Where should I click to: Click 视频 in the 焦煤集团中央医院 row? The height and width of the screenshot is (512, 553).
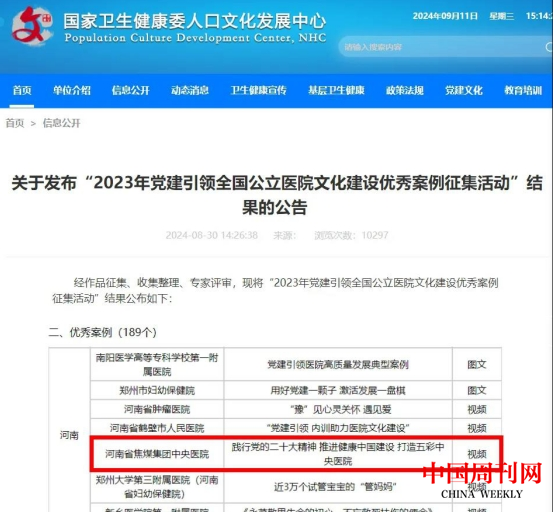pos(477,454)
